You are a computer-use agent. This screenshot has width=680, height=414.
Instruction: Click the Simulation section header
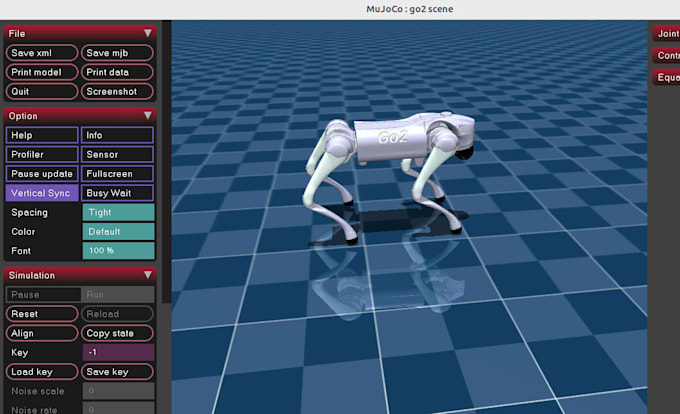[x=80, y=275]
